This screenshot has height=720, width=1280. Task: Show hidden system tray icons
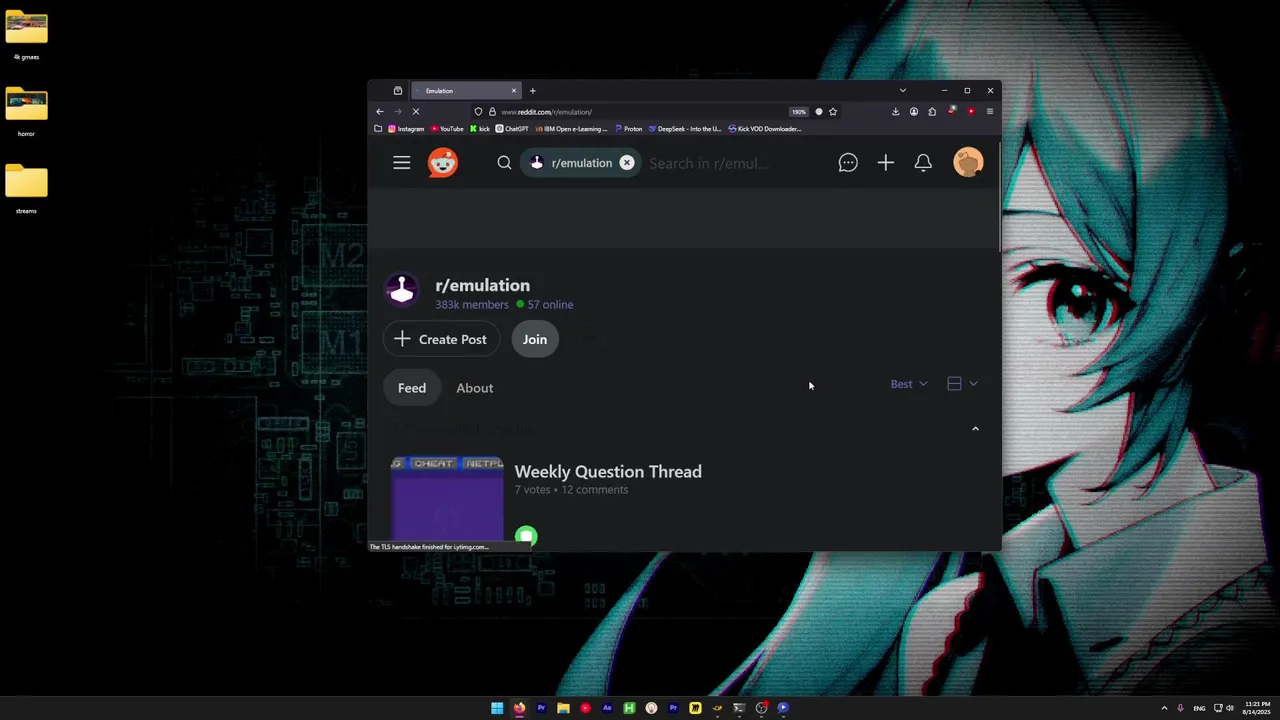[1164, 708]
